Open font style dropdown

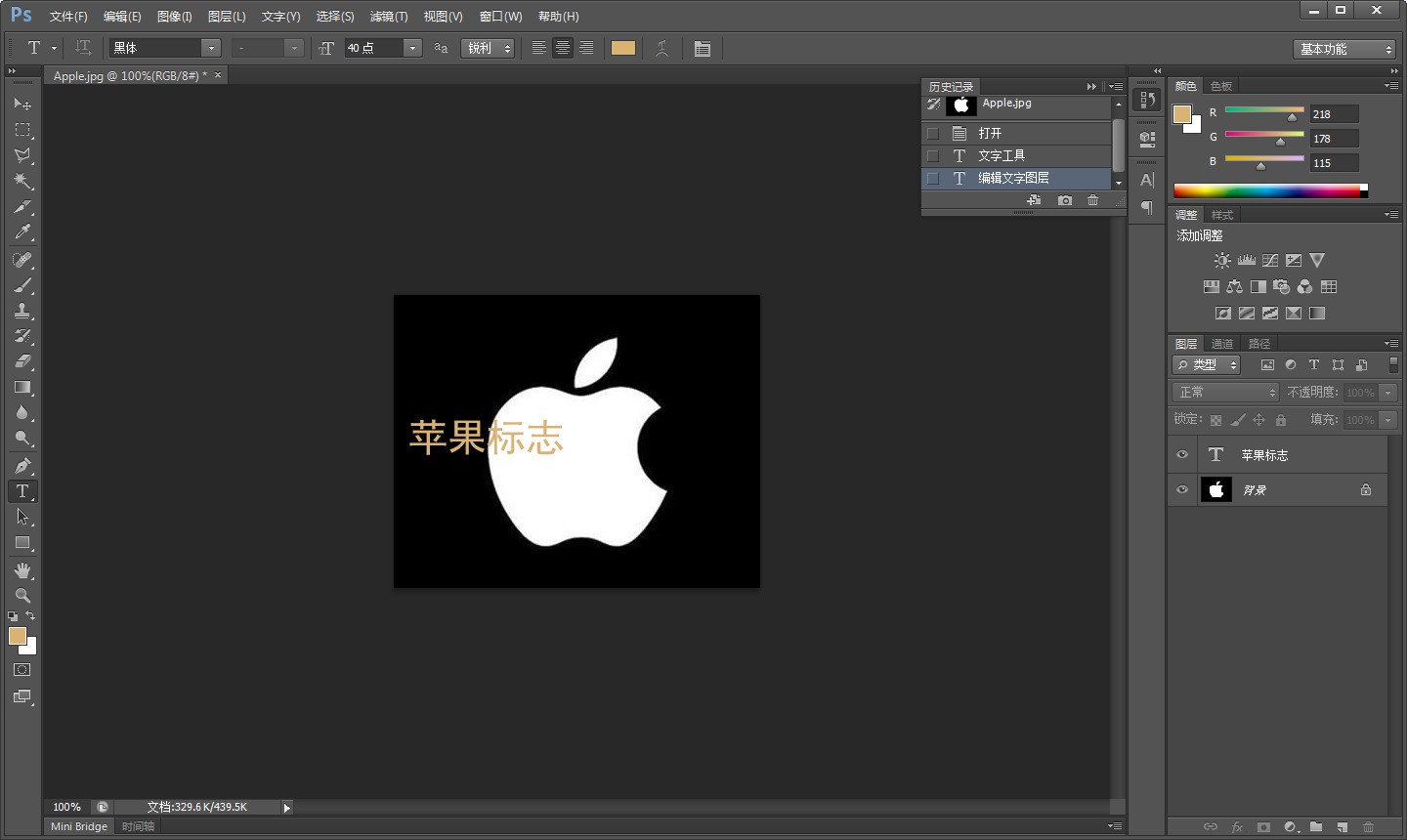[x=294, y=48]
